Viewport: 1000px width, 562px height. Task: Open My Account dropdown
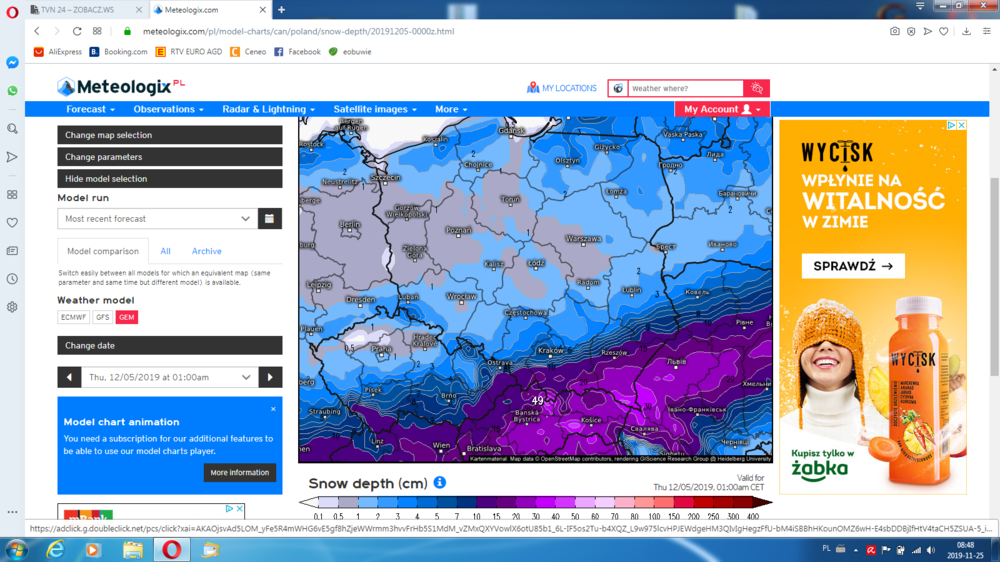(x=722, y=109)
